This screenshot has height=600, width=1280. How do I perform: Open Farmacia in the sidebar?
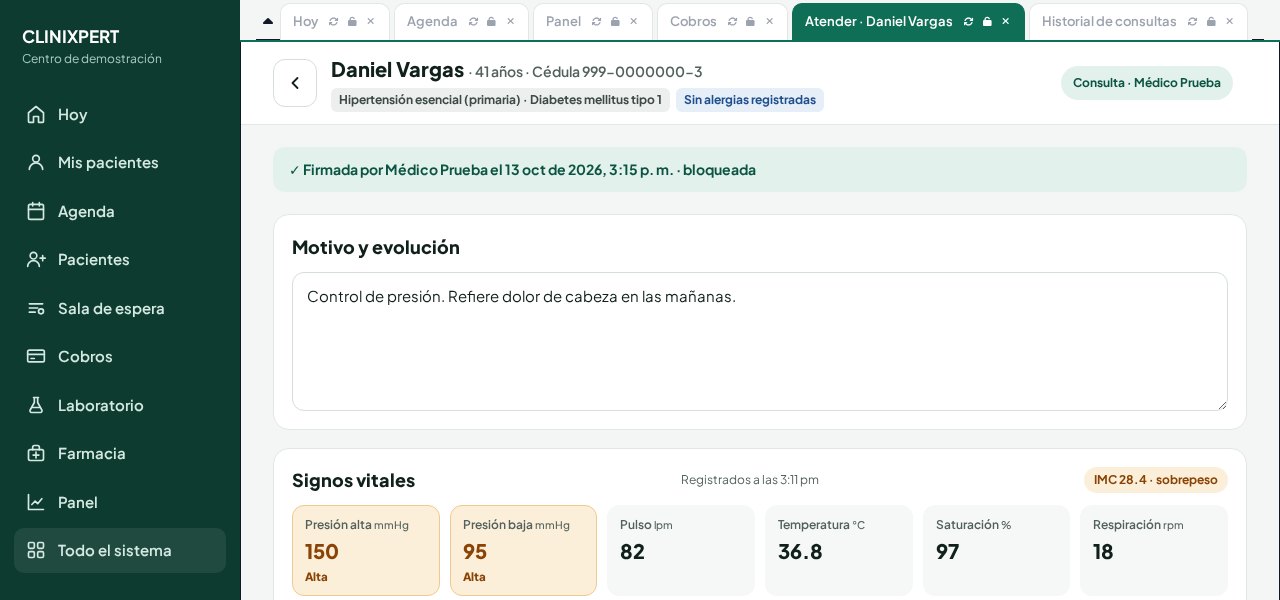120,453
